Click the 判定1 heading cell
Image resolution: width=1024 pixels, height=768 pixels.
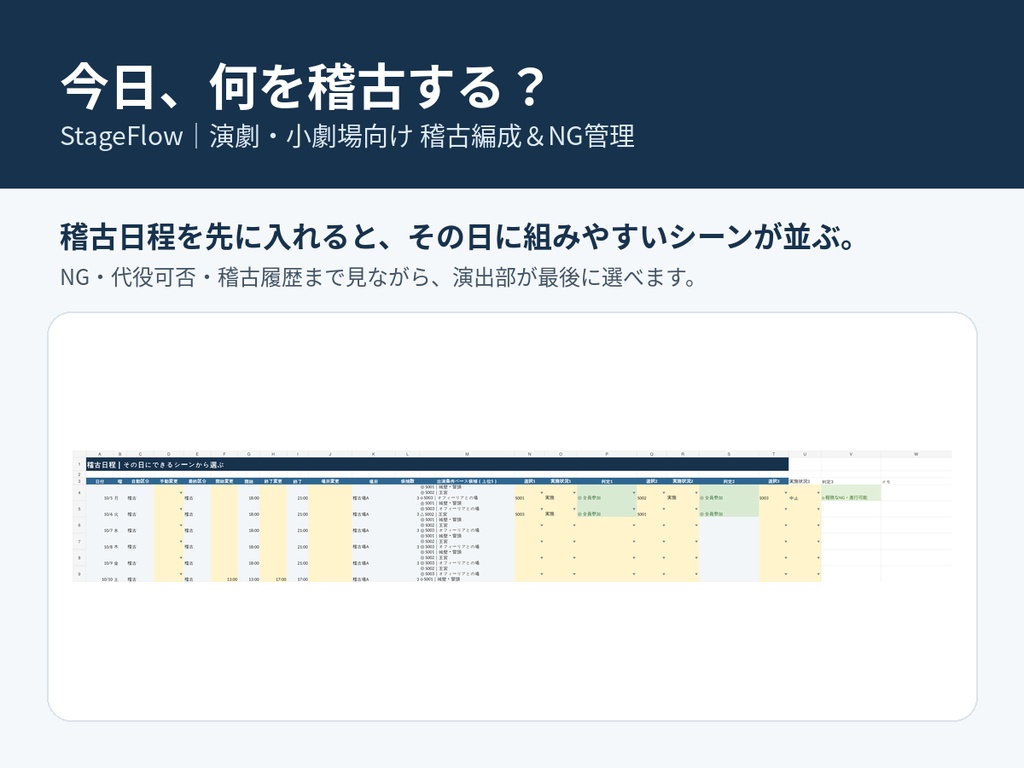(607, 481)
